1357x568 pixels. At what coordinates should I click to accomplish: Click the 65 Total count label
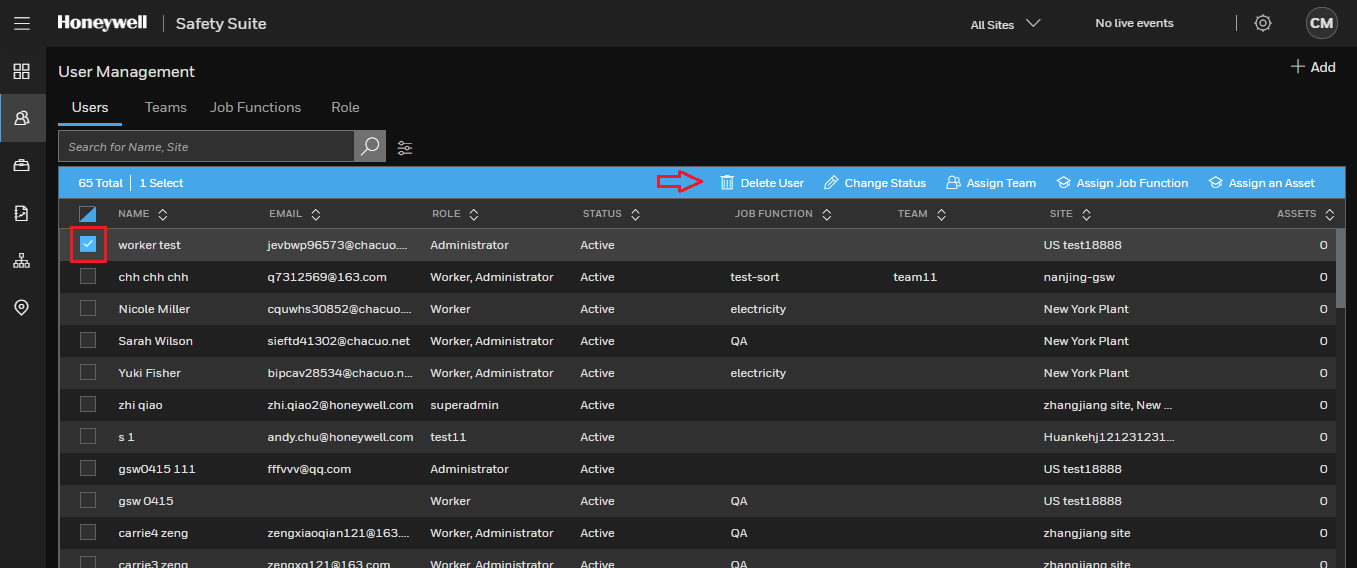point(100,183)
